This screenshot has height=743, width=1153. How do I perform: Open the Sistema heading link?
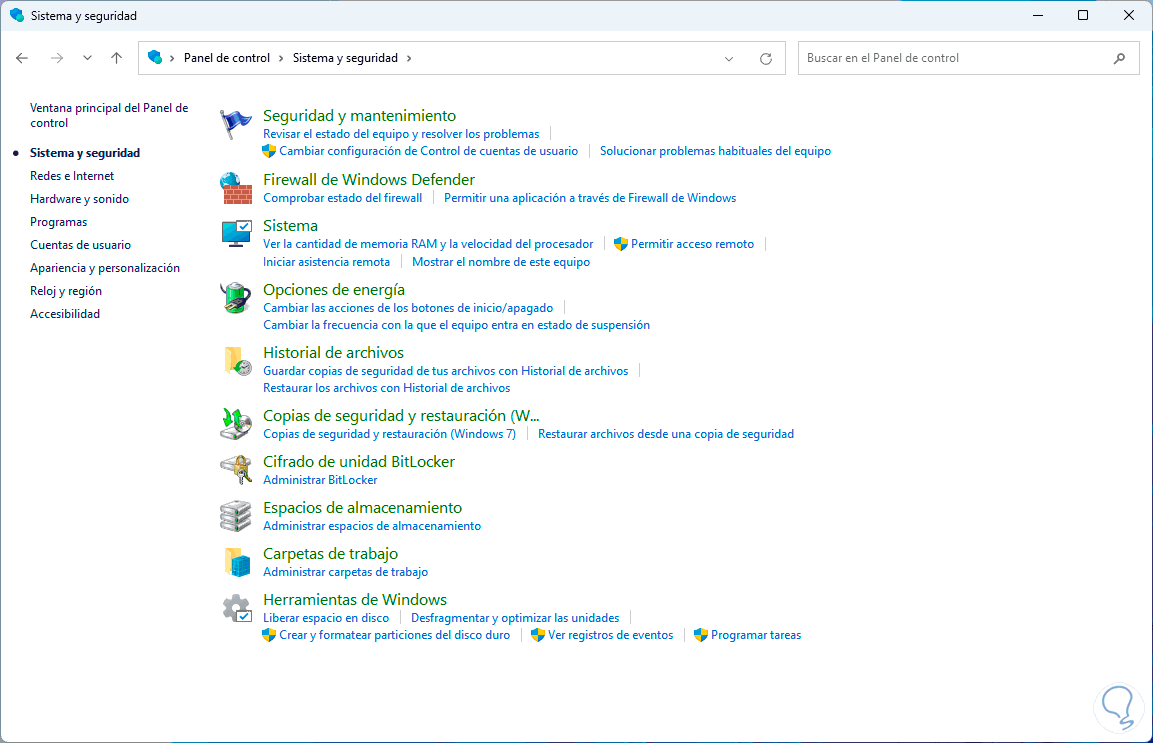pyautogui.click(x=290, y=226)
